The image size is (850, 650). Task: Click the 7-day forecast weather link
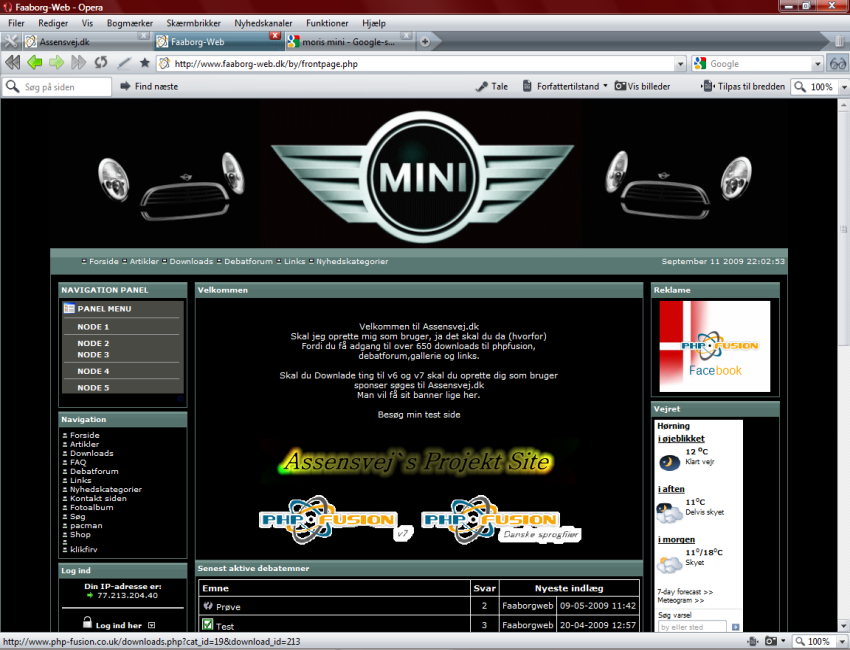click(685, 592)
